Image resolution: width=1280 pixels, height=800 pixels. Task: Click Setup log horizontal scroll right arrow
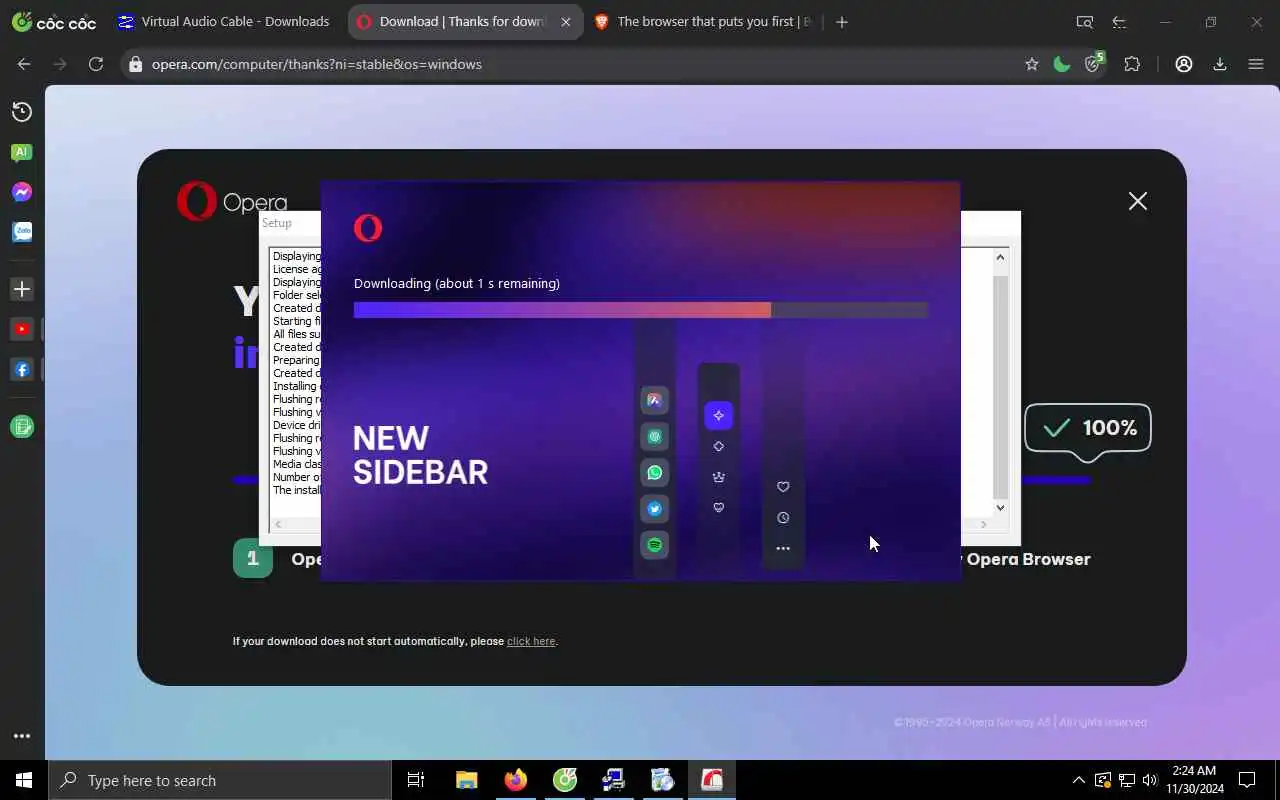(x=984, y=524)
